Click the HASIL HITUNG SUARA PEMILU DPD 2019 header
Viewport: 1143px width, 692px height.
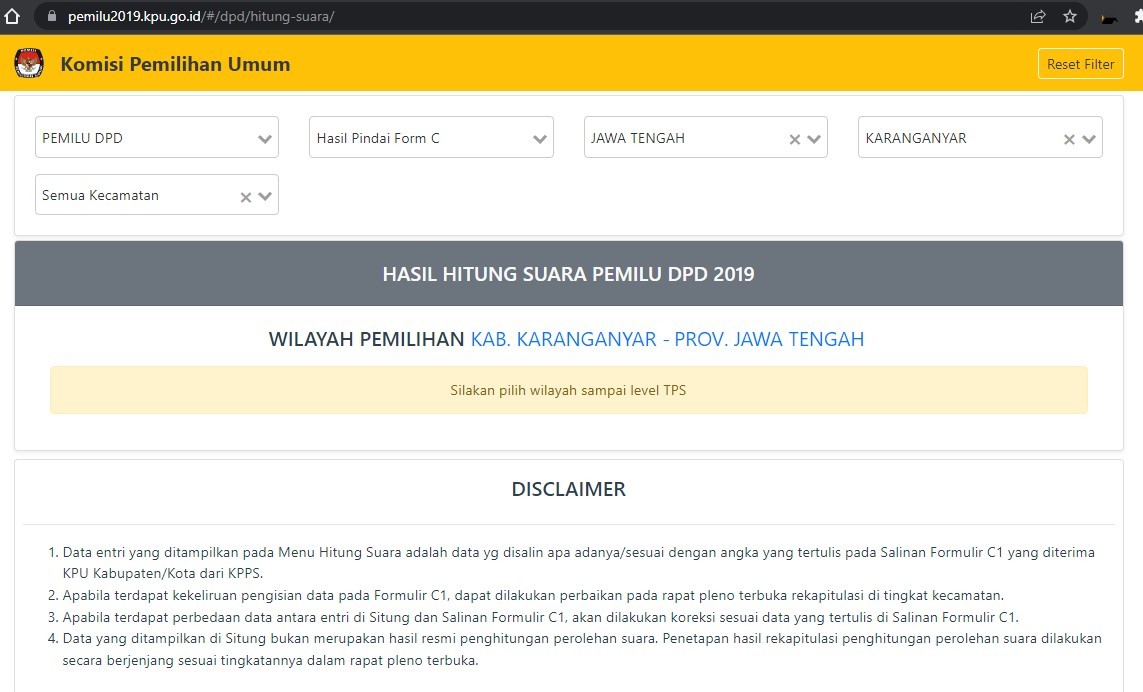(568, 274)
